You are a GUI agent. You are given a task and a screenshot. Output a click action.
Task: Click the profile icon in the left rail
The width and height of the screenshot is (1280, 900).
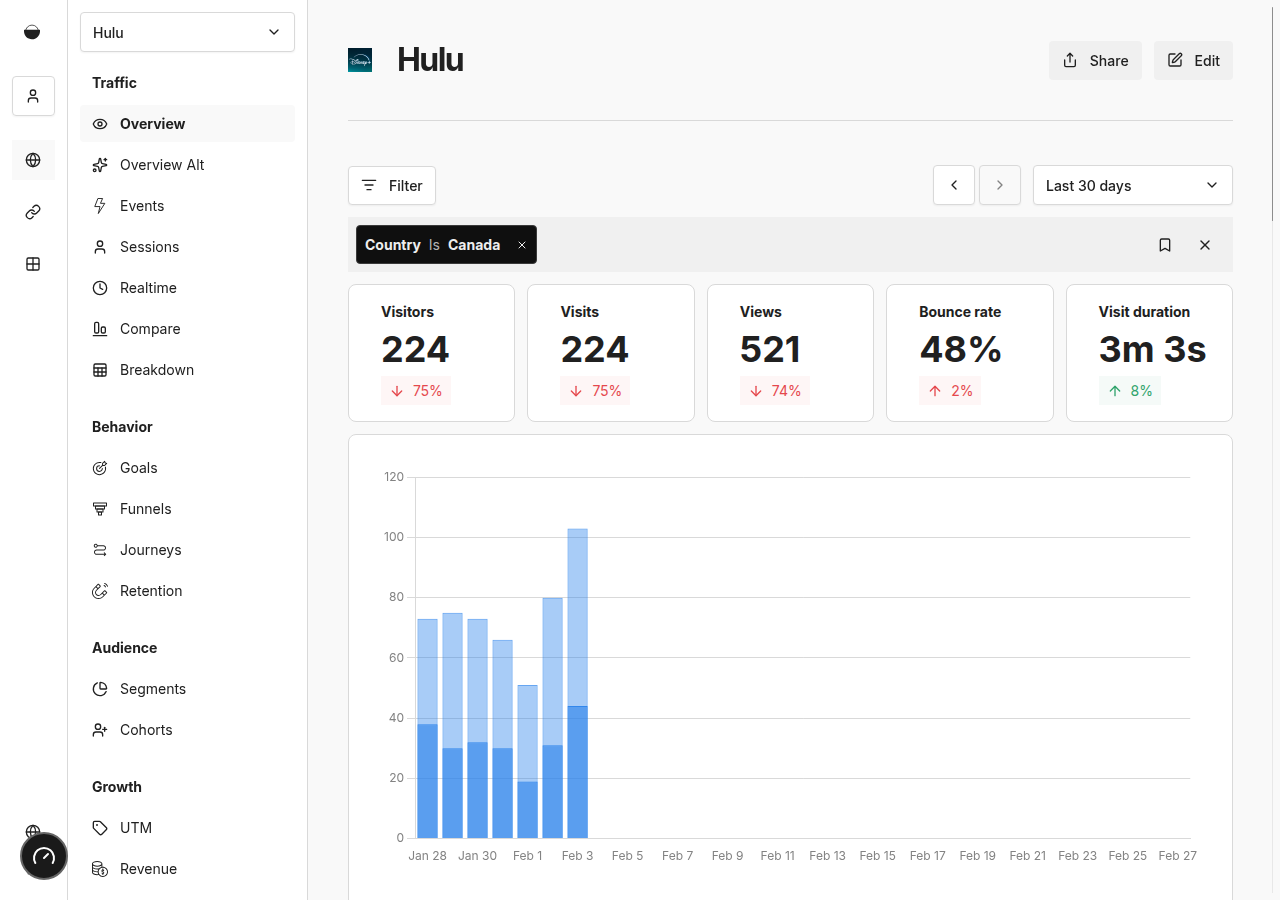33,96
